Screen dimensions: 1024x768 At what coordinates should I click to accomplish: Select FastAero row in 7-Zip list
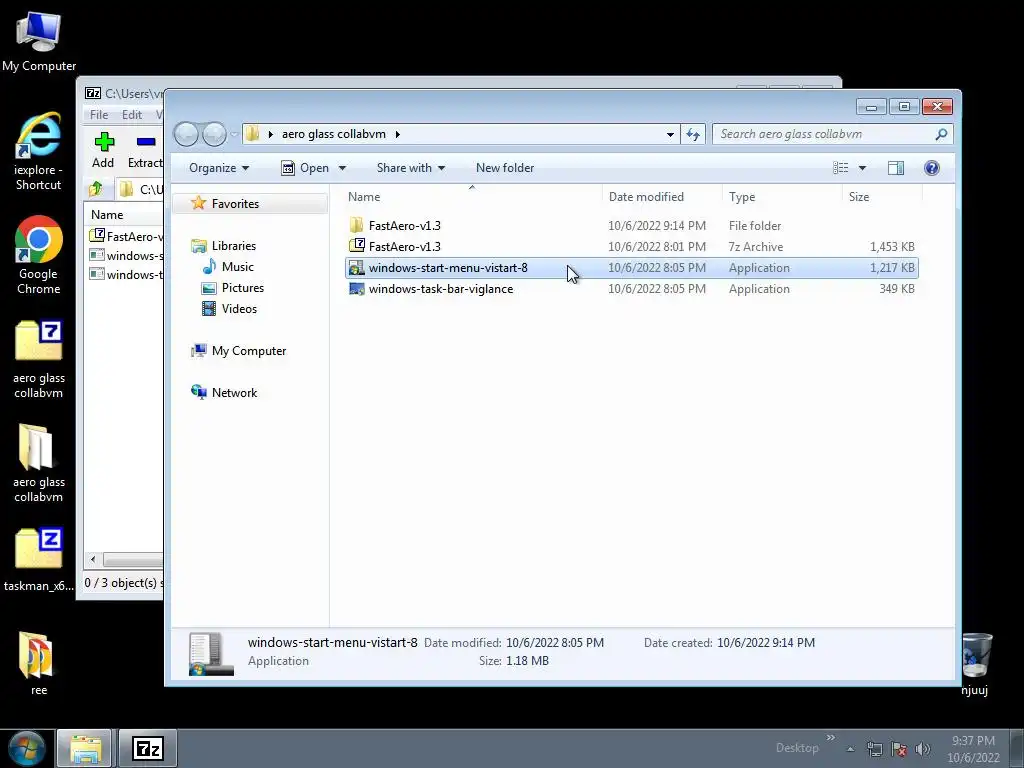(x=126, y=236)
